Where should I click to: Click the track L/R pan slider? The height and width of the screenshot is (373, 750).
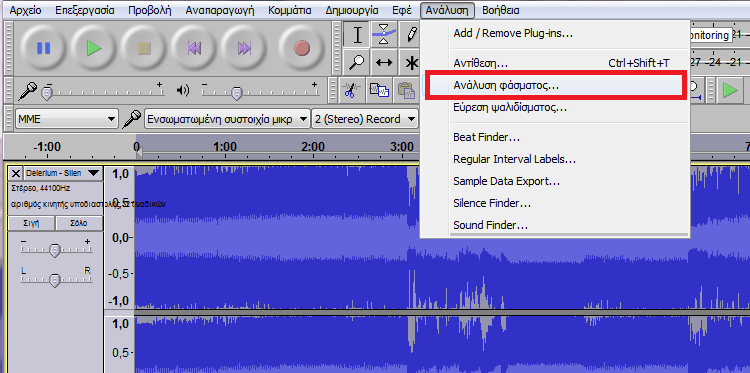55,278
